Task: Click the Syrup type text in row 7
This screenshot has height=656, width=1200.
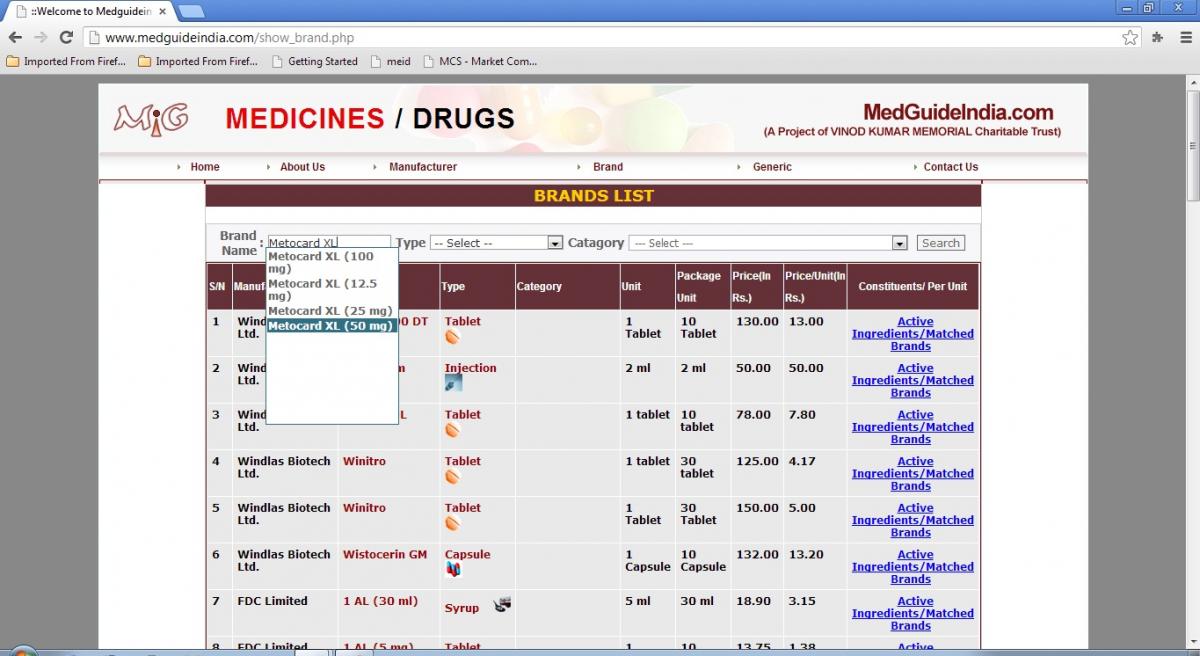Action: click(x=462, y=608)
